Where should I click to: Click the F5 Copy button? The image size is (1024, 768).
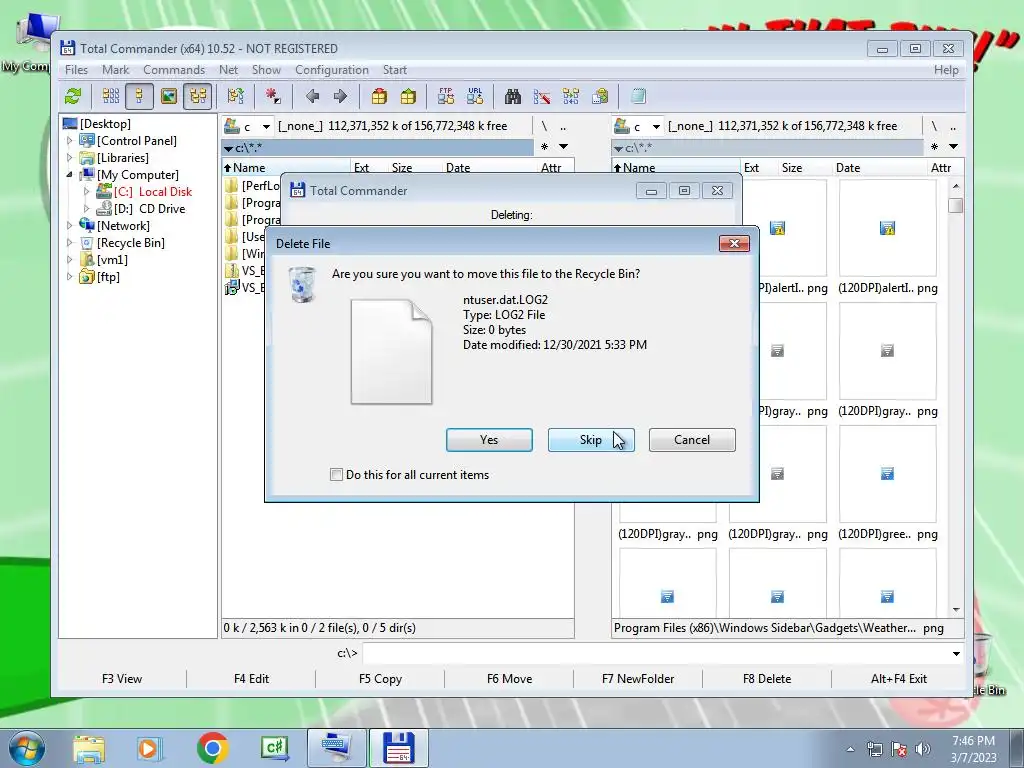pyautogui.click(x=380, y=679)
